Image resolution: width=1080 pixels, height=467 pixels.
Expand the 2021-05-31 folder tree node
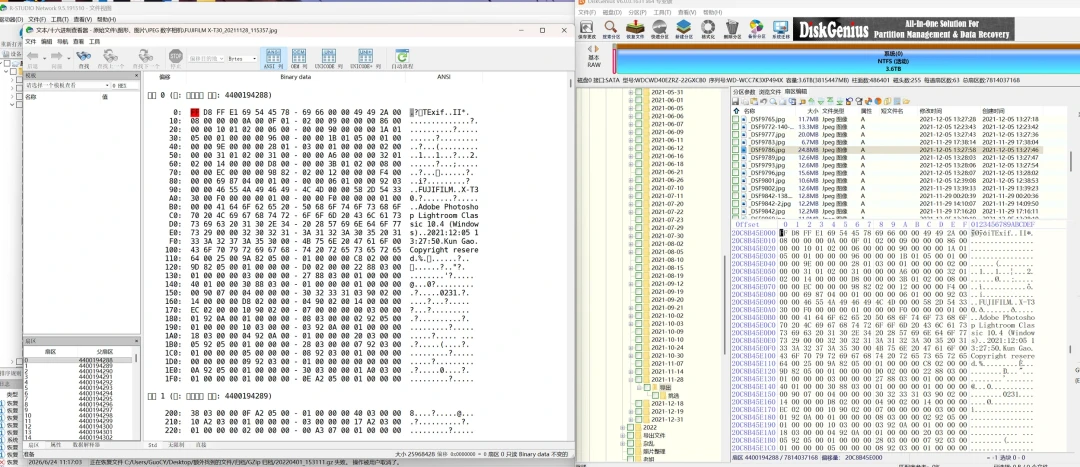click(630, 92)
